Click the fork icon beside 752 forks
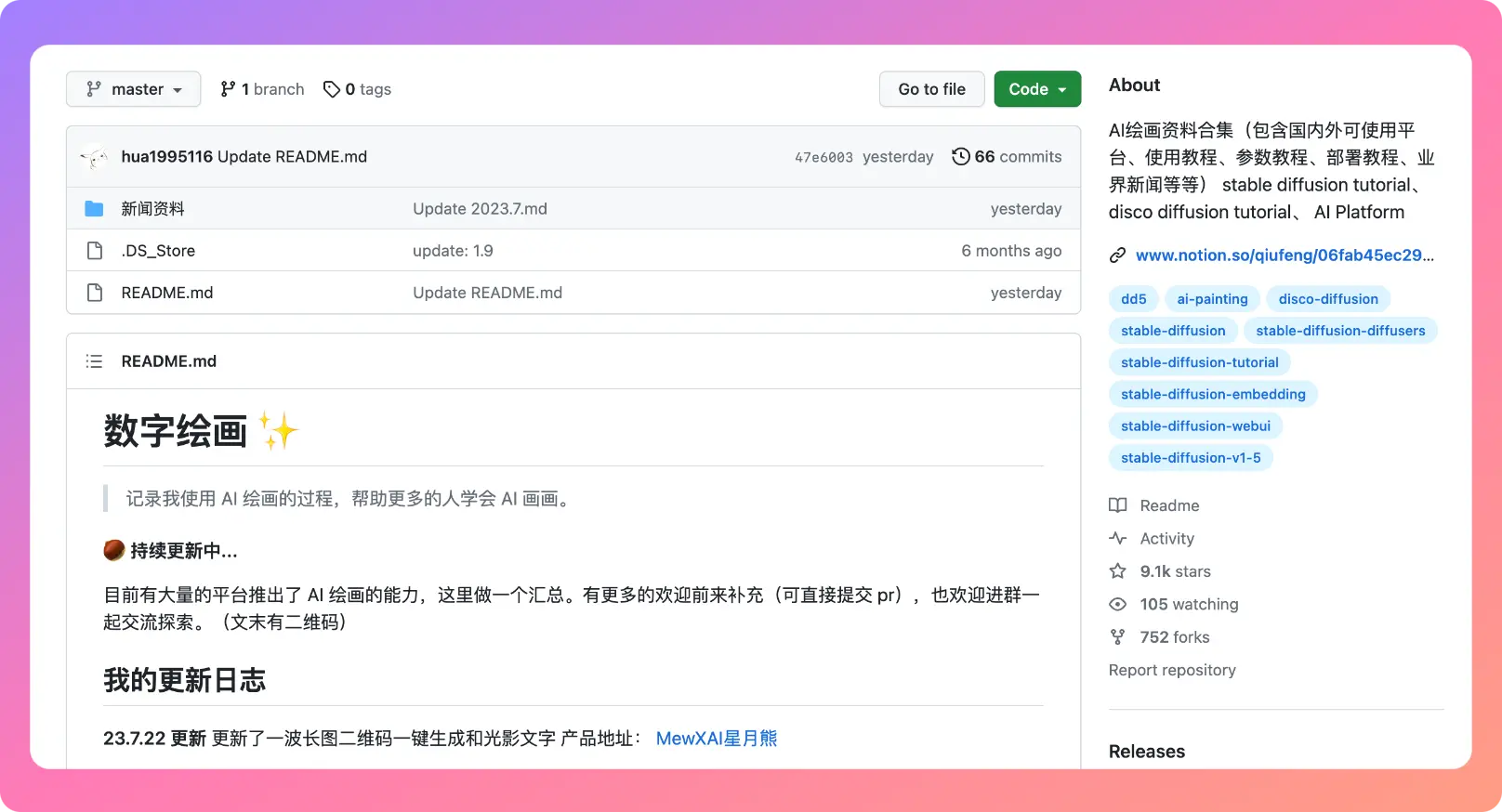Viewport: 1502px width, 812px height. pos(1117,637)
